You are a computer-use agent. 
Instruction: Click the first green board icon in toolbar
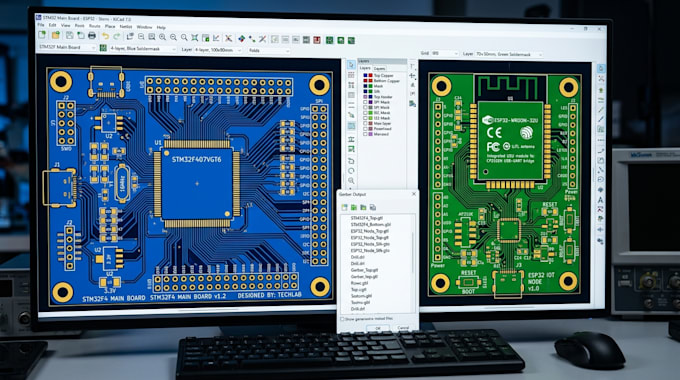pos(329,40)
